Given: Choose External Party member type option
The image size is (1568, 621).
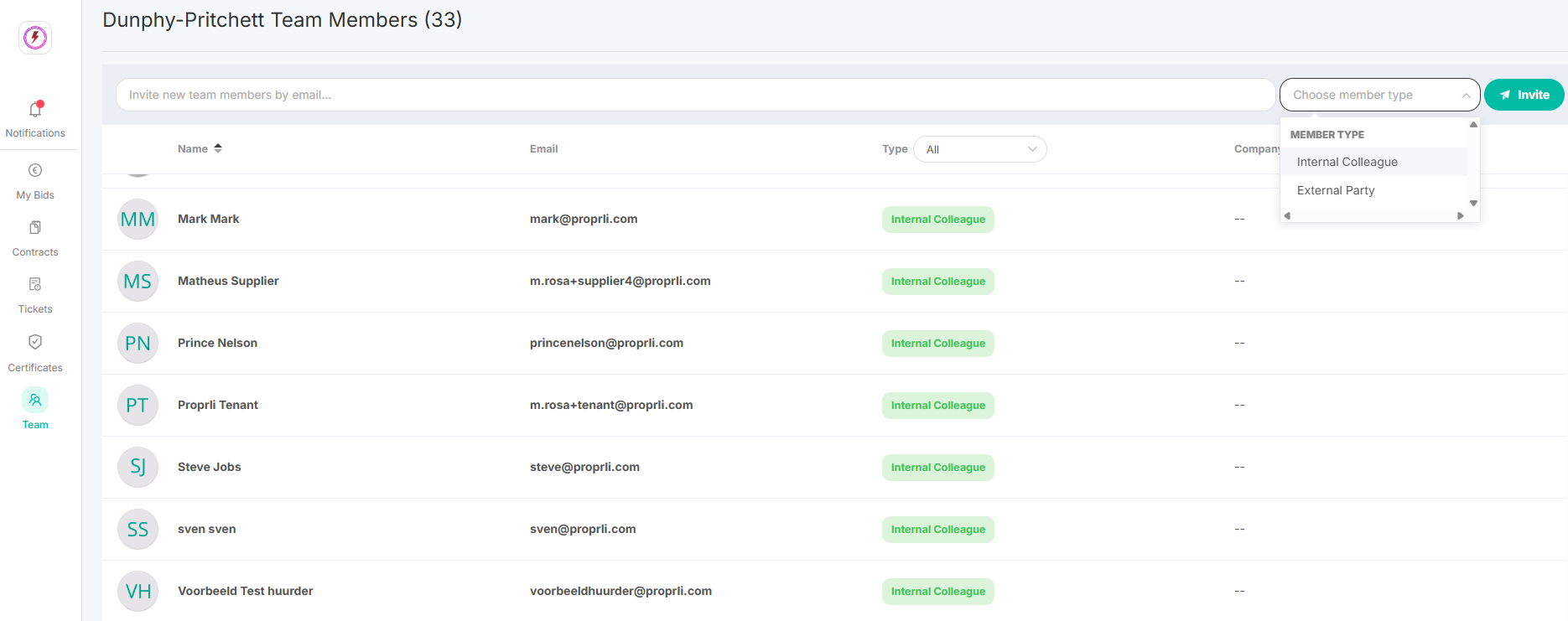Looking at the screenshot, I should 1335,190.
